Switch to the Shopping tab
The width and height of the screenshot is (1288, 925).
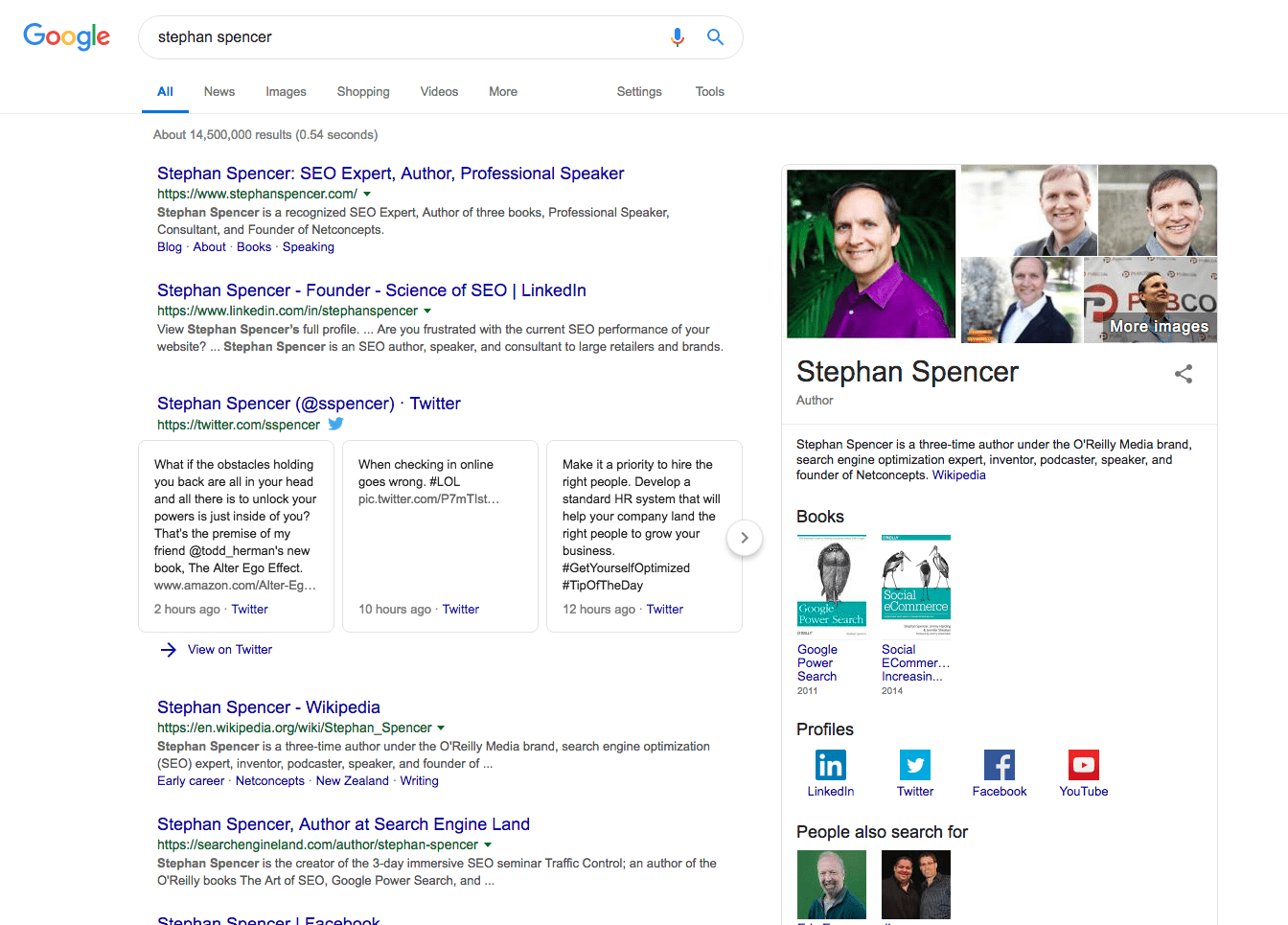click(363, 92)
